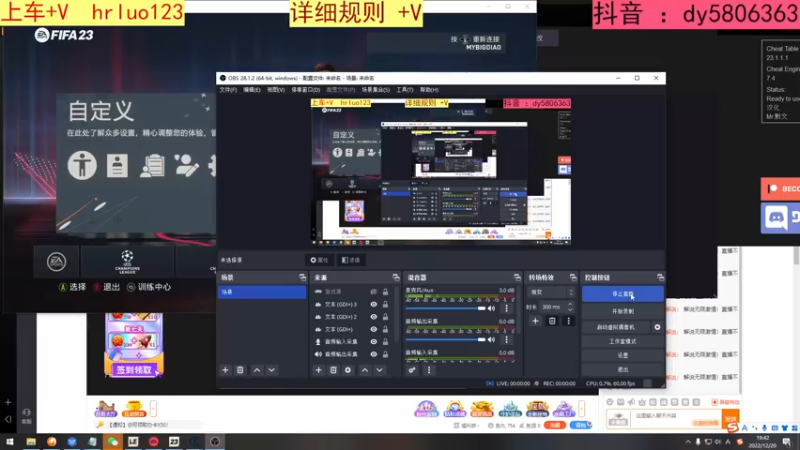This screenshot has width=800, height=450.
Task: Open the green WeChat taskbar icon
Action: tap(113, 442)
